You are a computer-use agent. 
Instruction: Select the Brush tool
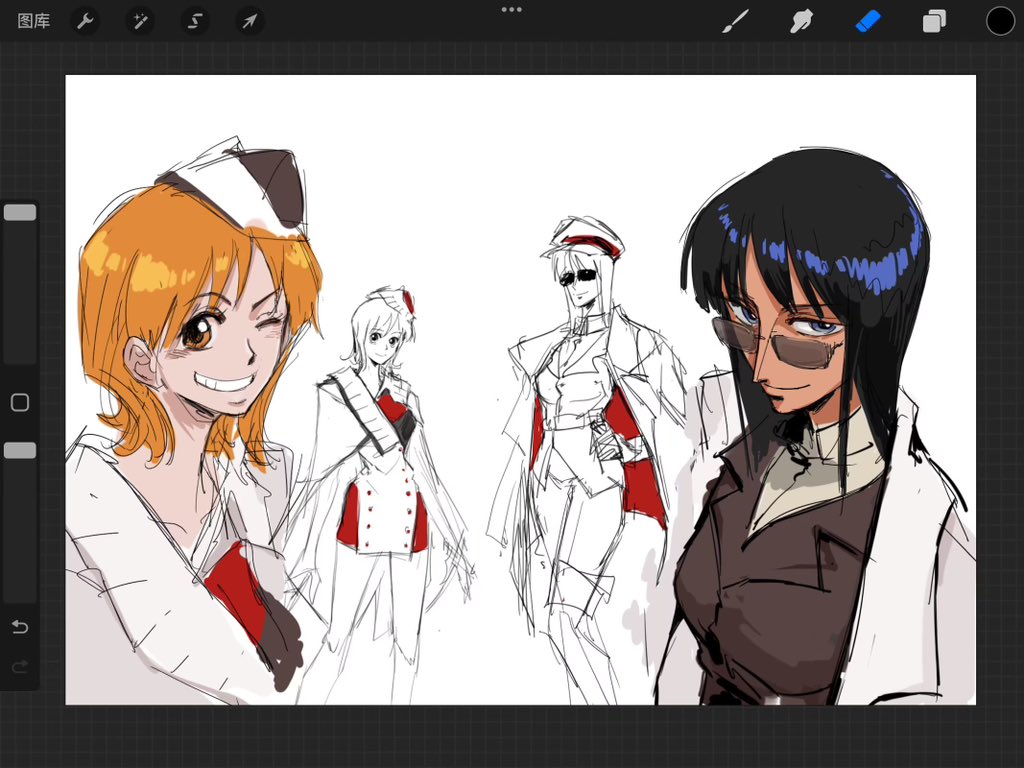pos(735,21)
